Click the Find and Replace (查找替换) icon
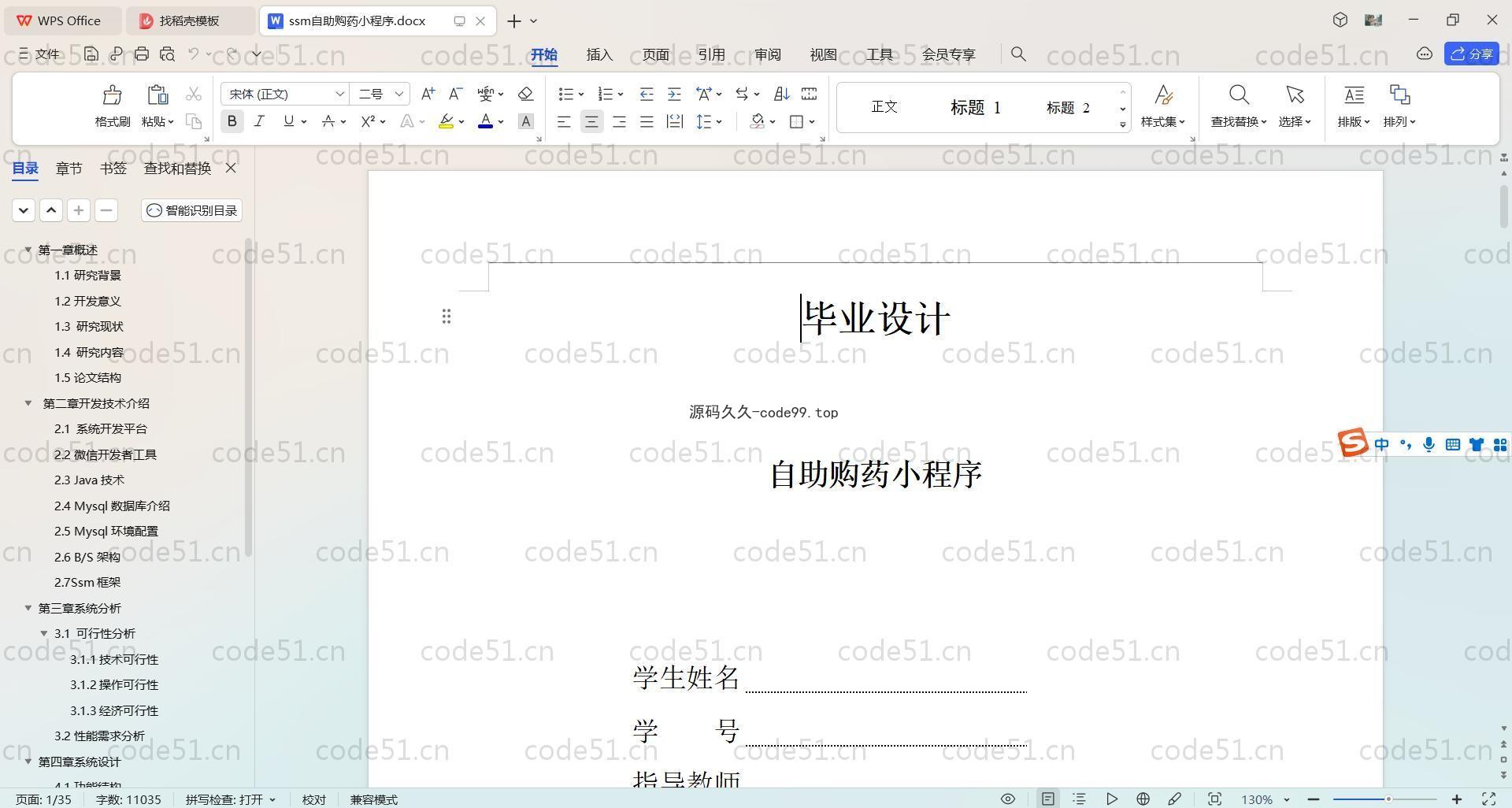The image size is (1512, 808). [x=1239, y=95]
